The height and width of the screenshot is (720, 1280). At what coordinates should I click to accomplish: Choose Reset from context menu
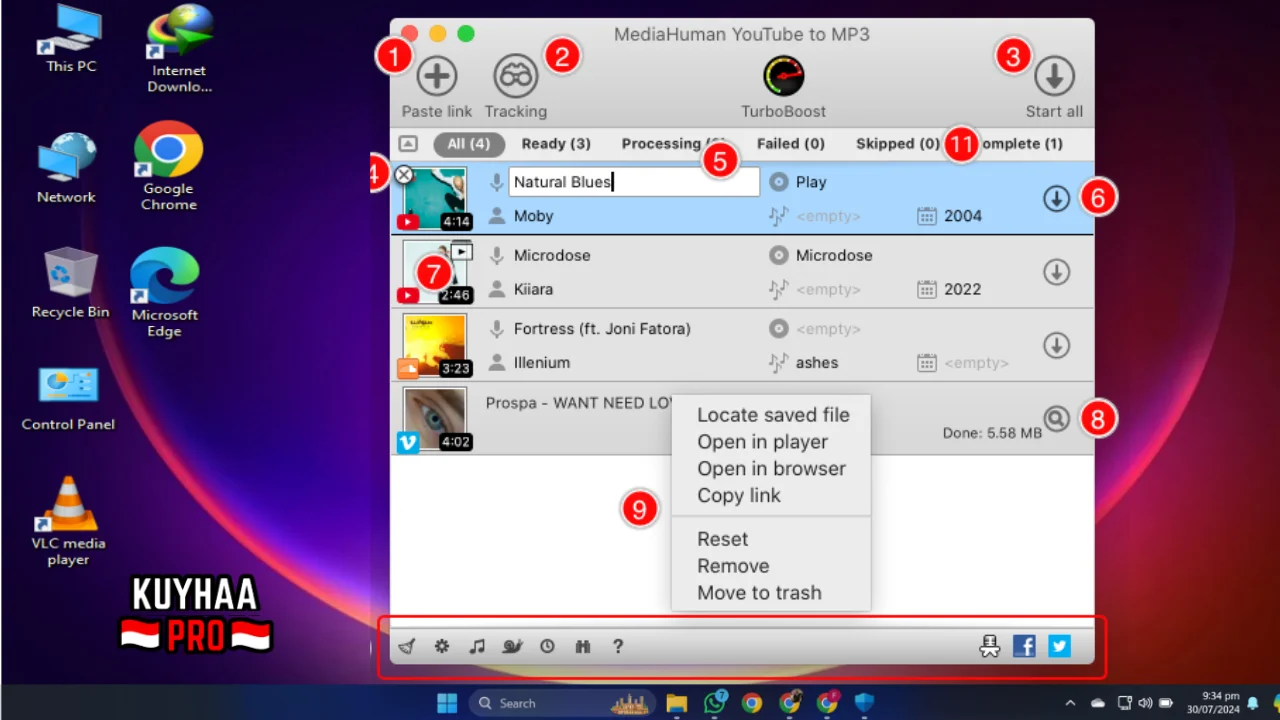[723, 539]
